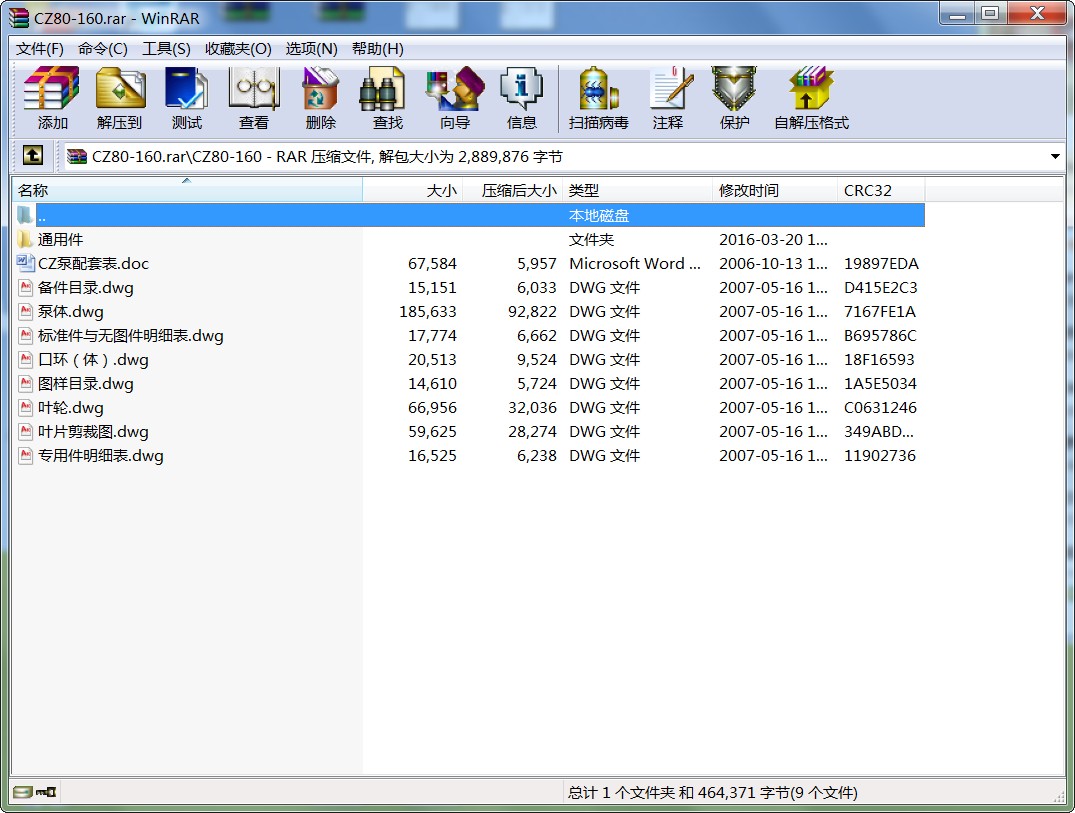Open the 注释 (Comment) toolbar icon
Viewport: 1075px width, 813px height.
point(667,98)
